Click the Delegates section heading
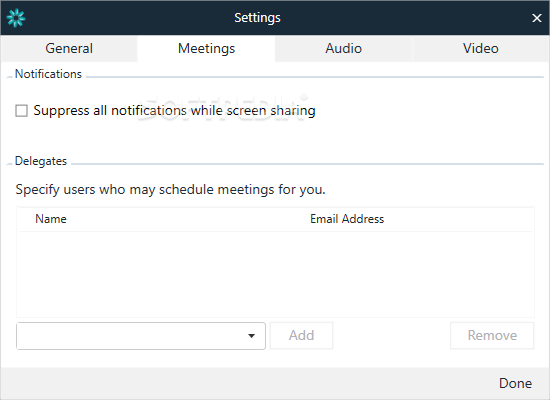The image size is (550, 400). point(41,161)
